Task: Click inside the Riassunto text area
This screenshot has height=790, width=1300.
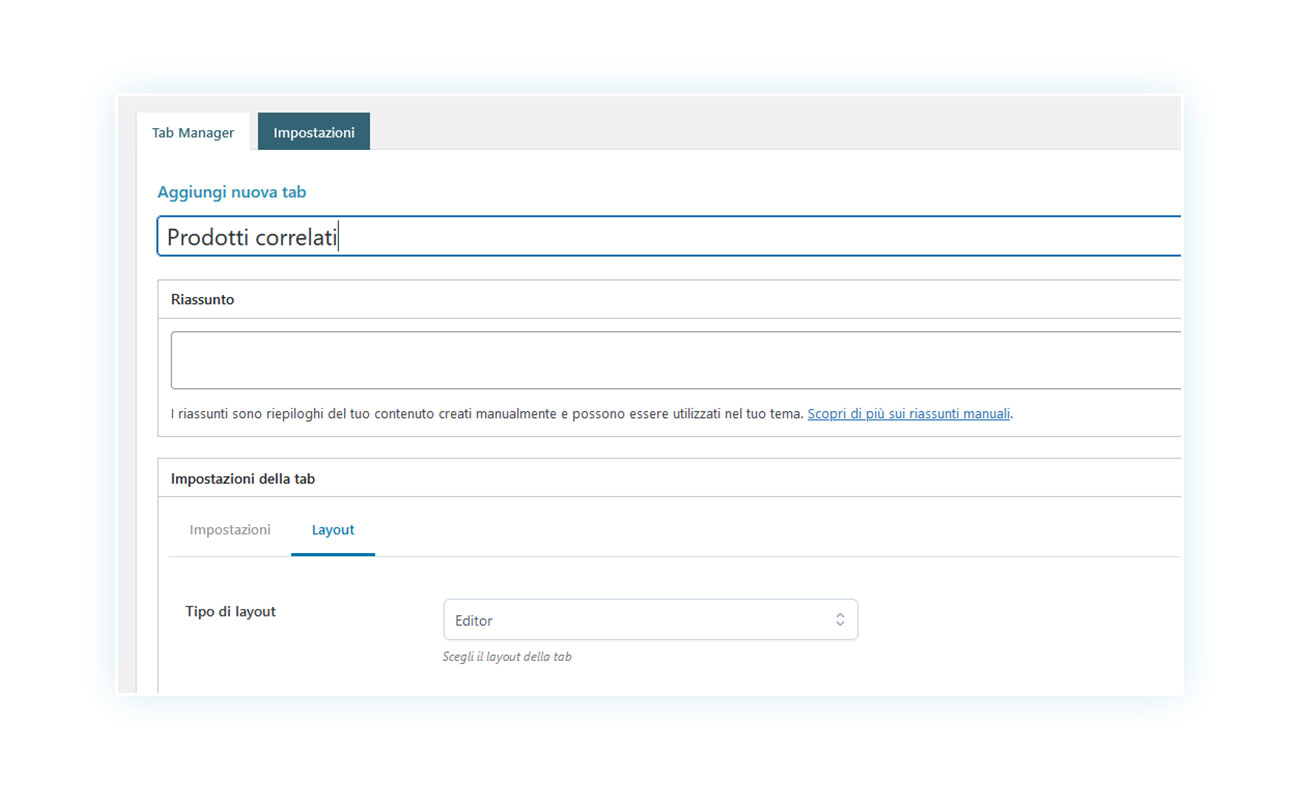Action: tap(676, 360)
